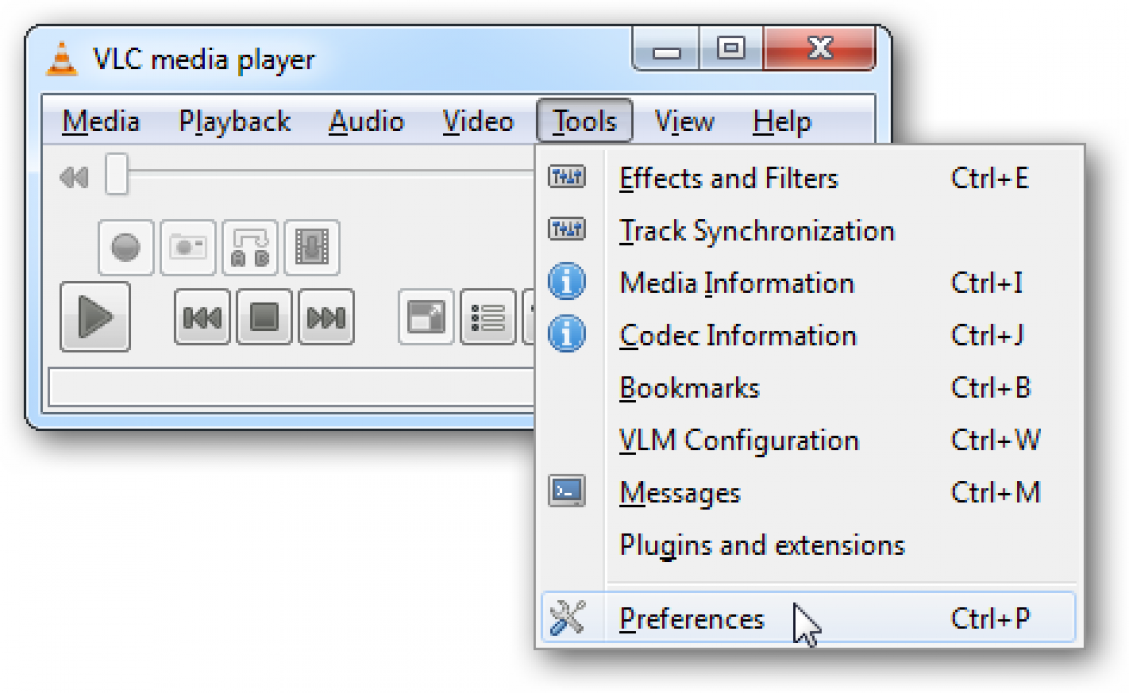The height and width of the screenshot is (693, 1129).
Task: Click the status bar field
Action: 292,388
